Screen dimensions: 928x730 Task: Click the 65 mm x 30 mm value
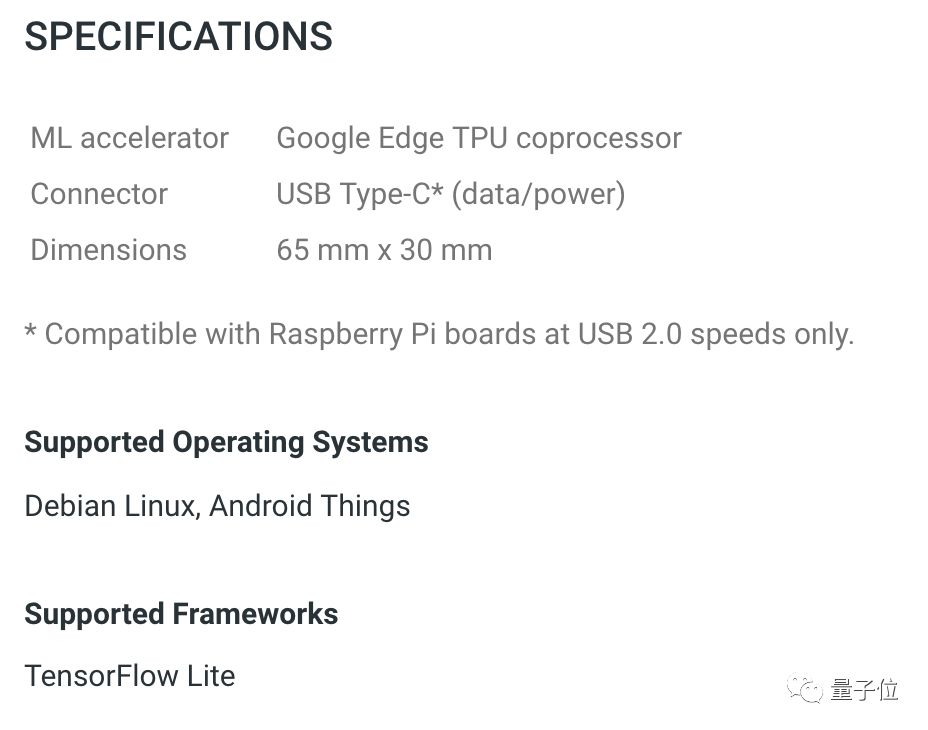point(384,250)
